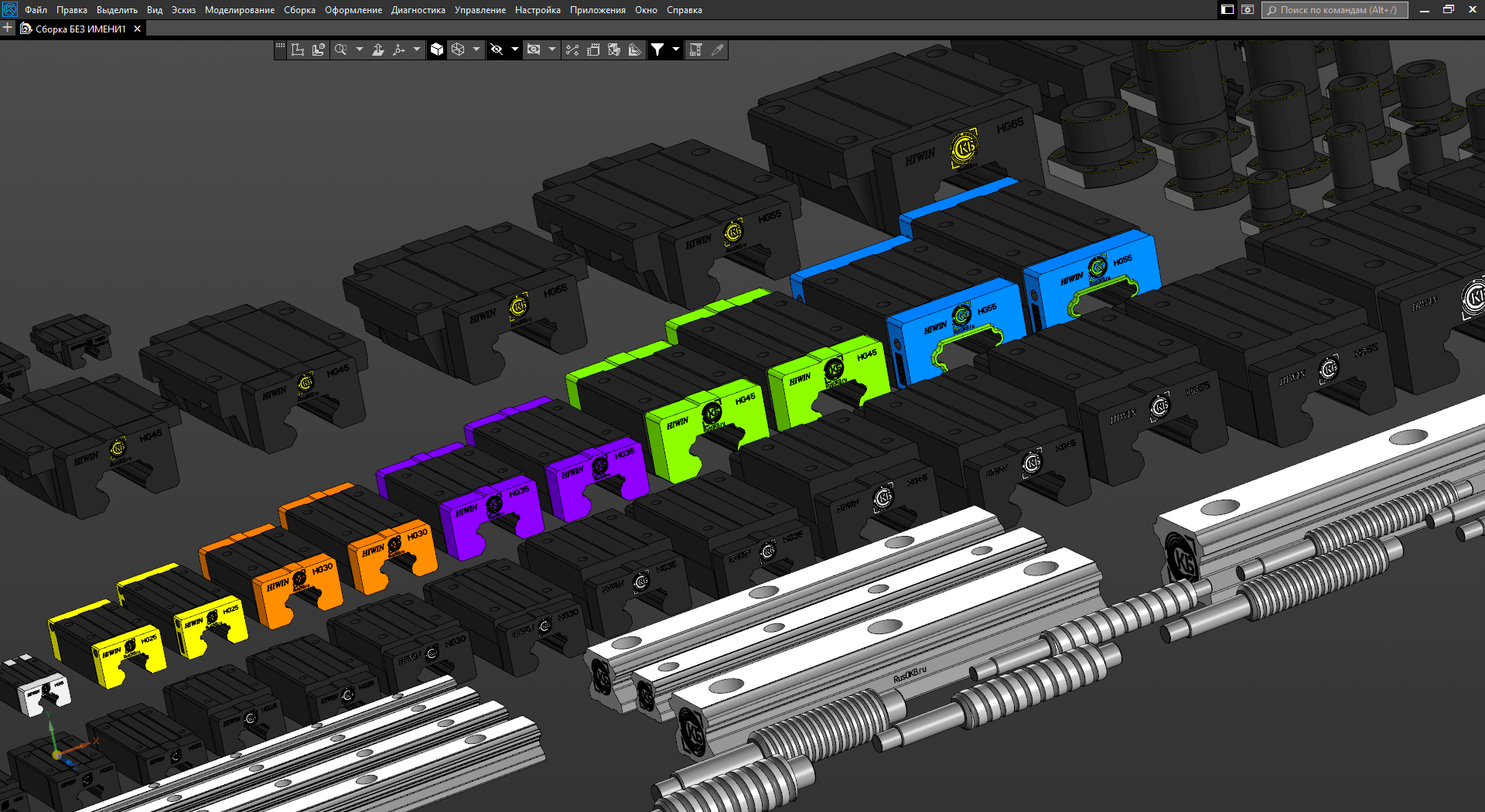Select the shaded solid cube display mode

click(437, 49)
